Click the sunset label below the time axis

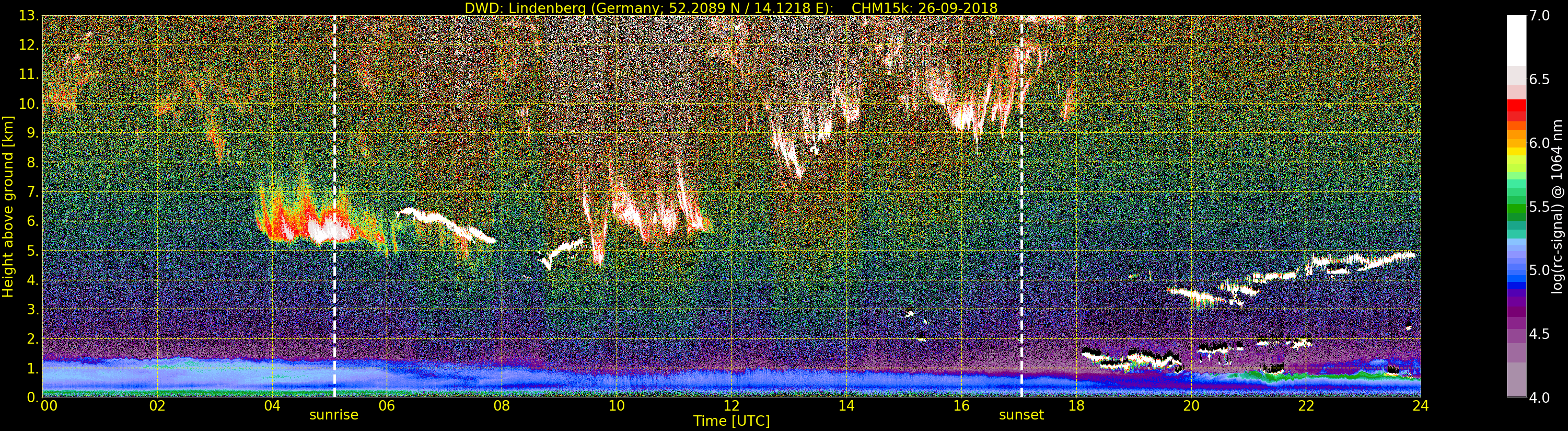click(x=1021, y=415)
